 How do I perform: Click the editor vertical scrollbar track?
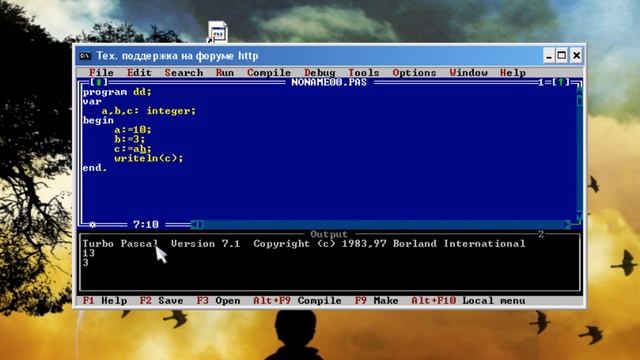point(579,154)
